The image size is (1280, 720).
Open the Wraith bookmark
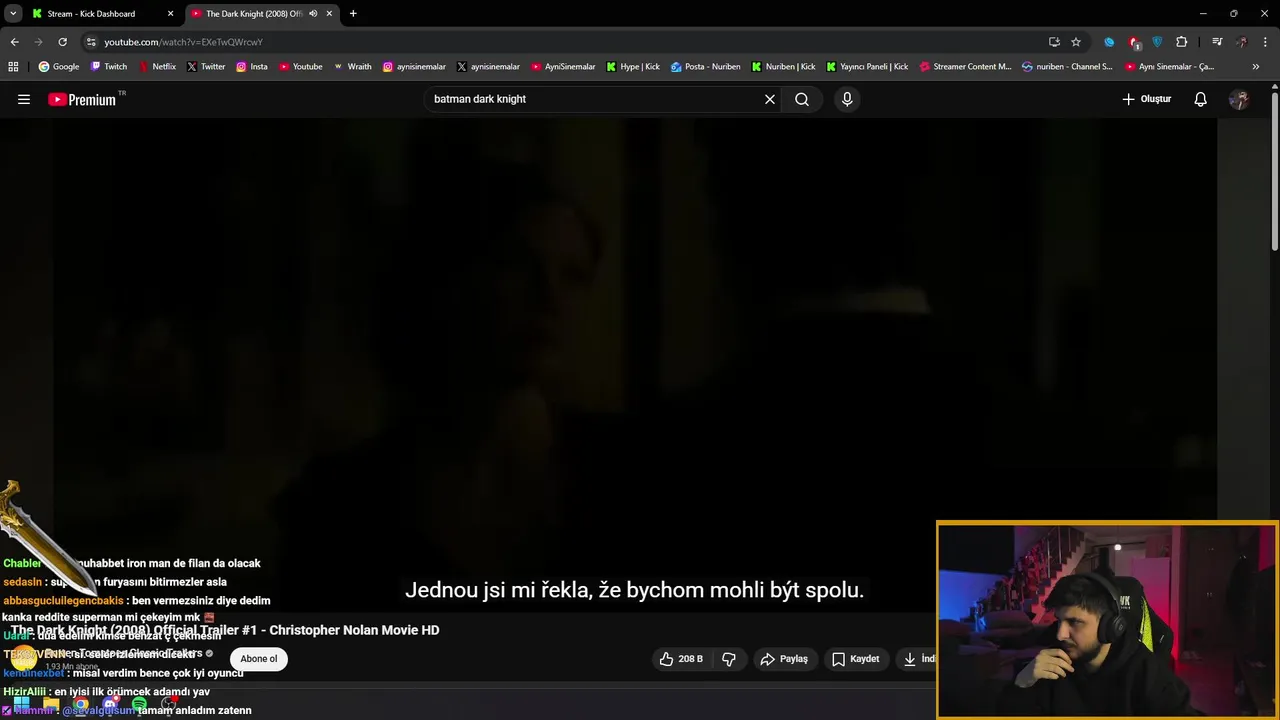click(353, 67)
